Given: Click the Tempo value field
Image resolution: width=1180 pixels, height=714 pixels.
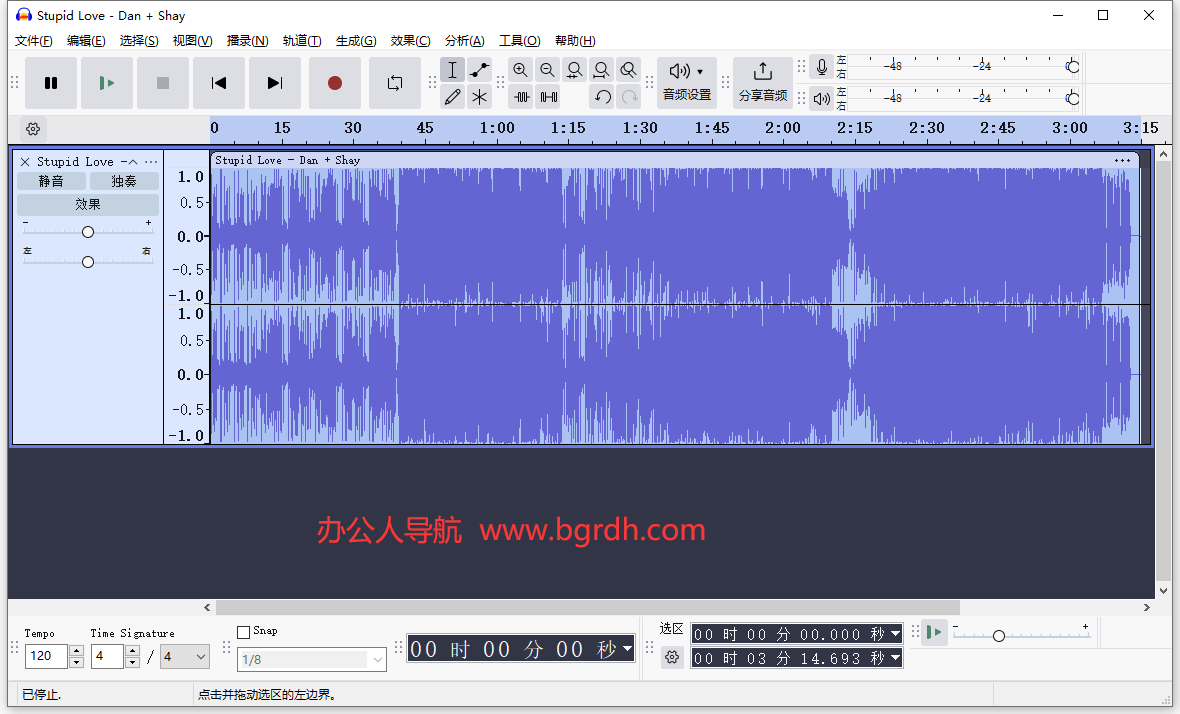Looking at the screenshot, I should pos(46,657).
